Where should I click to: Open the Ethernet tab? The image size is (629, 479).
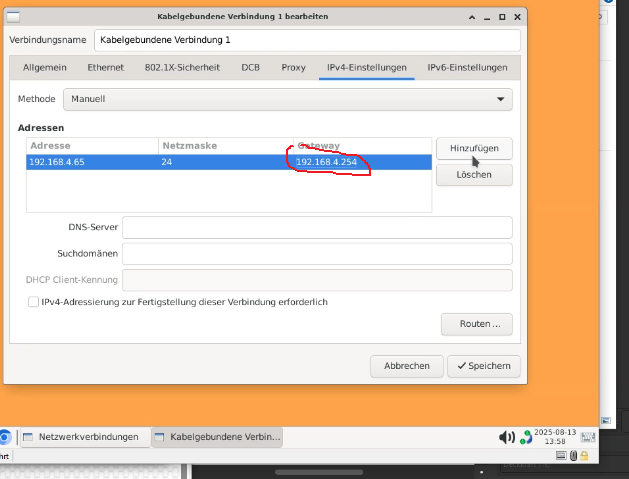point(105,67)
